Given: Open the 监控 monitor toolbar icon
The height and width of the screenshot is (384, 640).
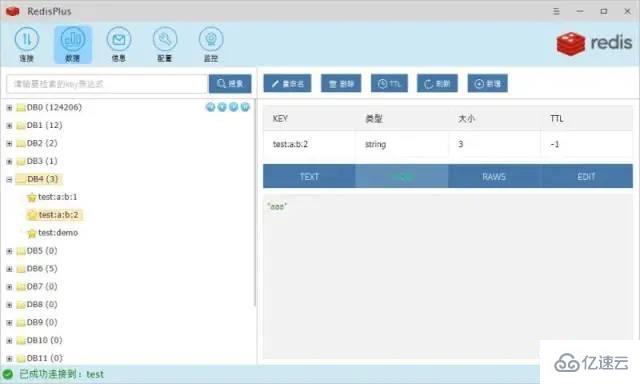Looking at the screenshot, I should point(211,44).
